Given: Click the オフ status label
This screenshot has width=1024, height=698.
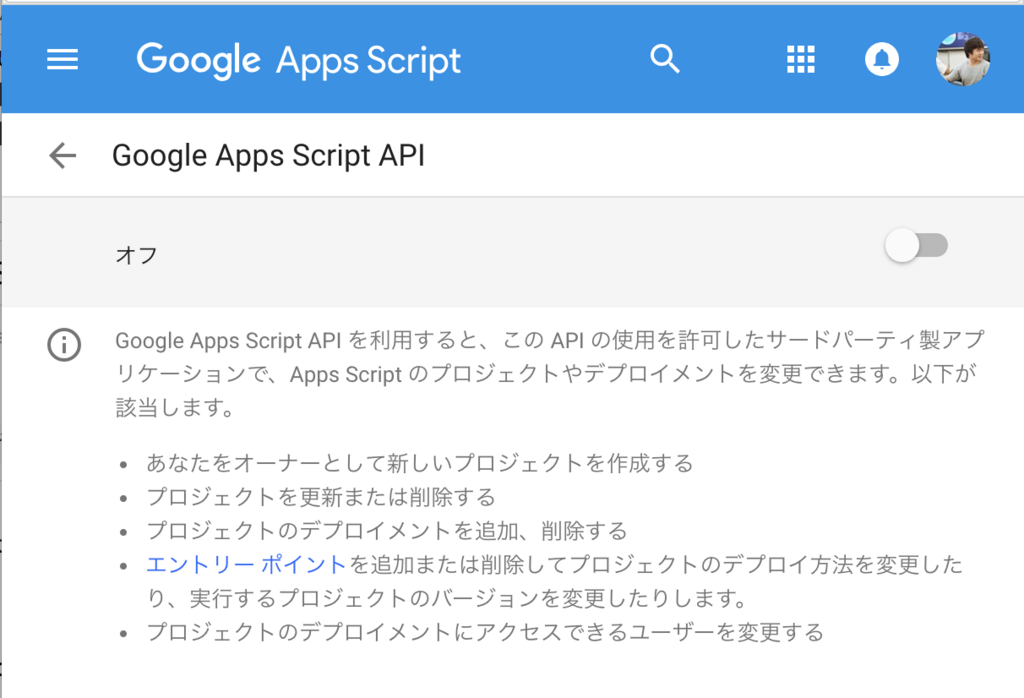Looking at the screenshot, I should pos(136,255).
